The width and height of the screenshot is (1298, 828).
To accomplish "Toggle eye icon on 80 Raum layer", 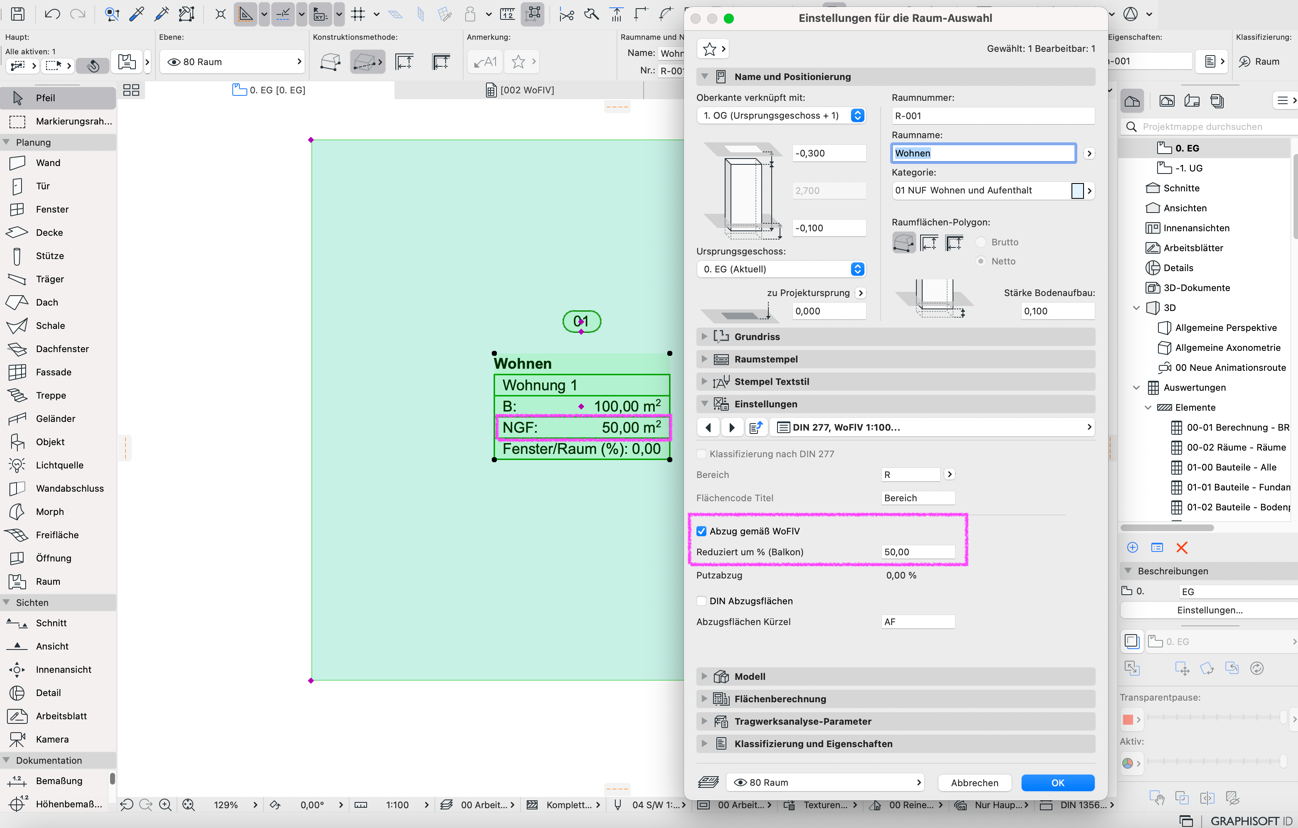I will 174,62.
